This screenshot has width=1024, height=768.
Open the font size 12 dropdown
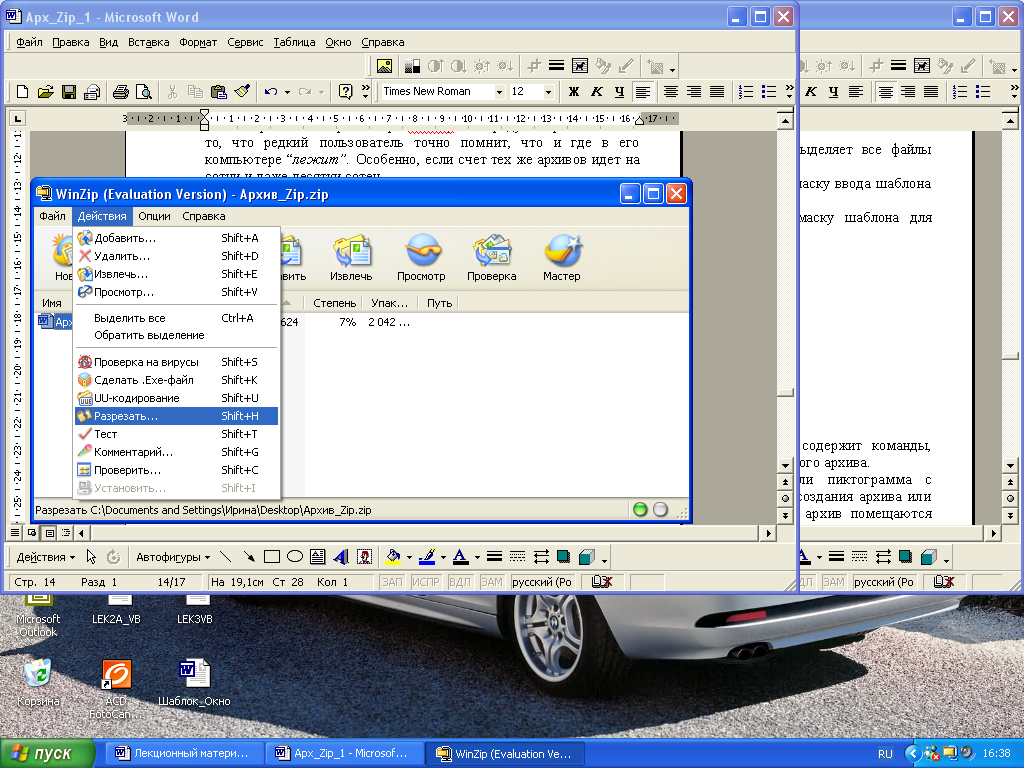coord(549,92)
